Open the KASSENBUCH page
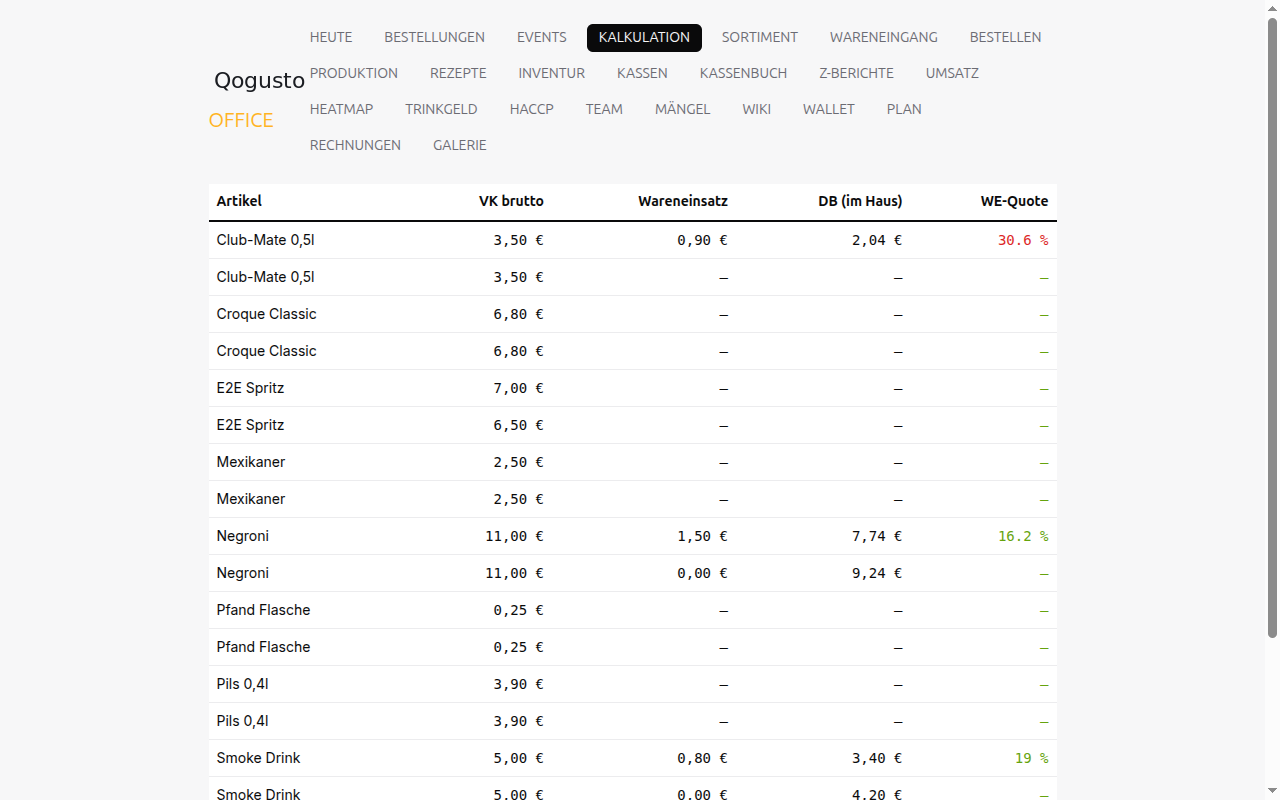Screen dimensions: 1280x800 click(743, 73)
